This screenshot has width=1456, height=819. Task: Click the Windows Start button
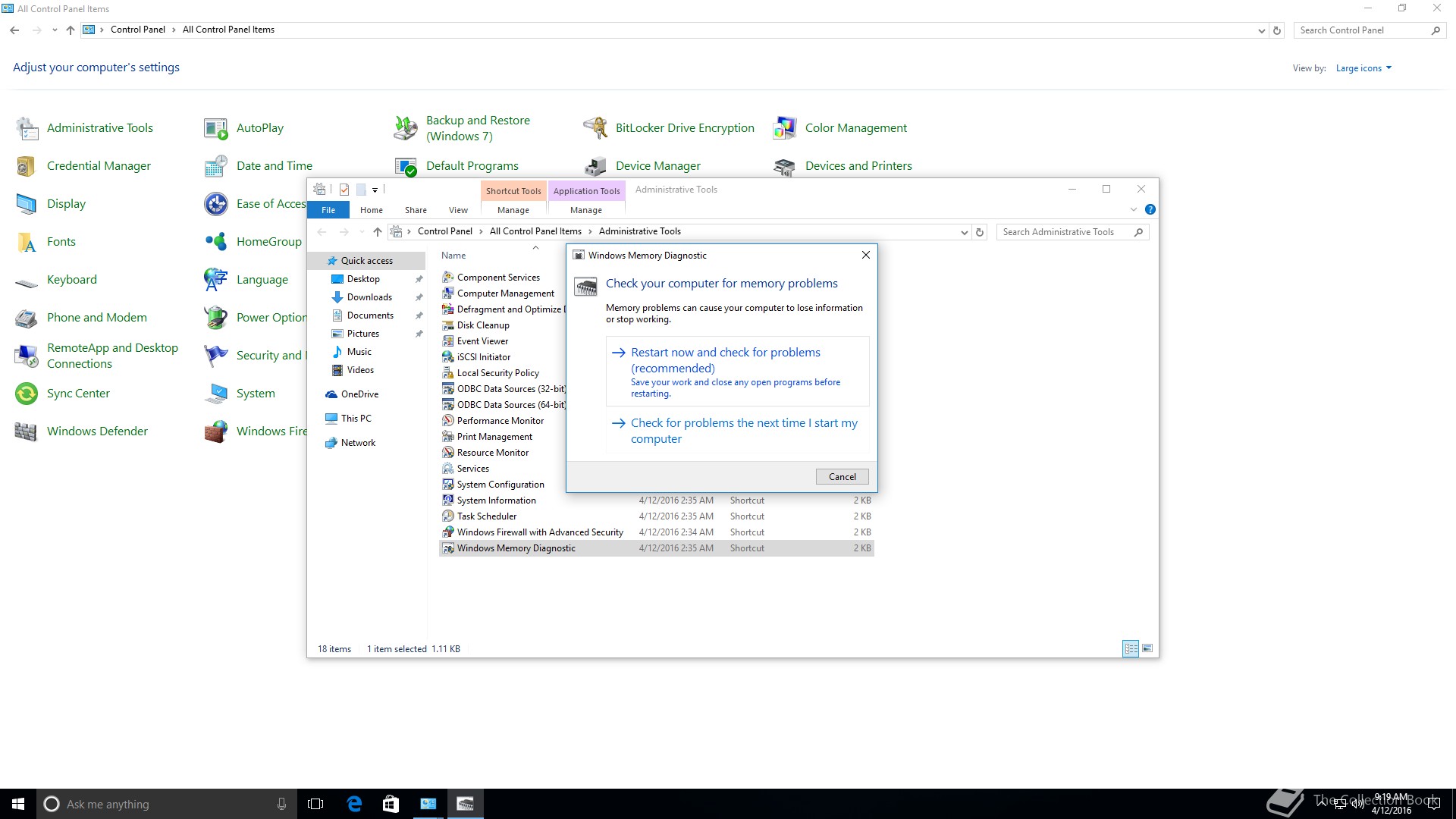[x=18, y=804]
